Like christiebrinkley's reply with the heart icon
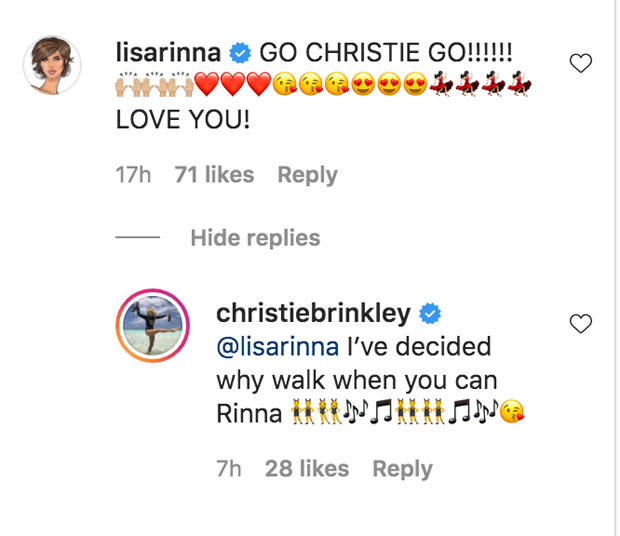Screen dimensions: 620x536 (580, 323)
